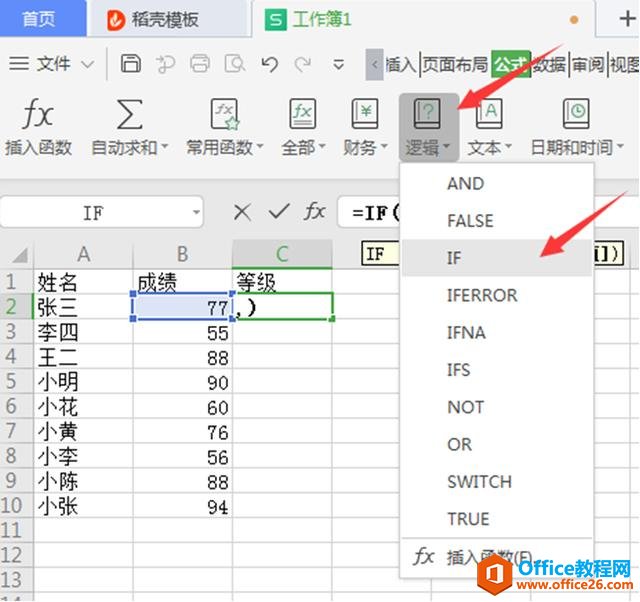Click the export PDF icon beside Save
This screenshot has height=602, width=640.
tap(166, 64)
